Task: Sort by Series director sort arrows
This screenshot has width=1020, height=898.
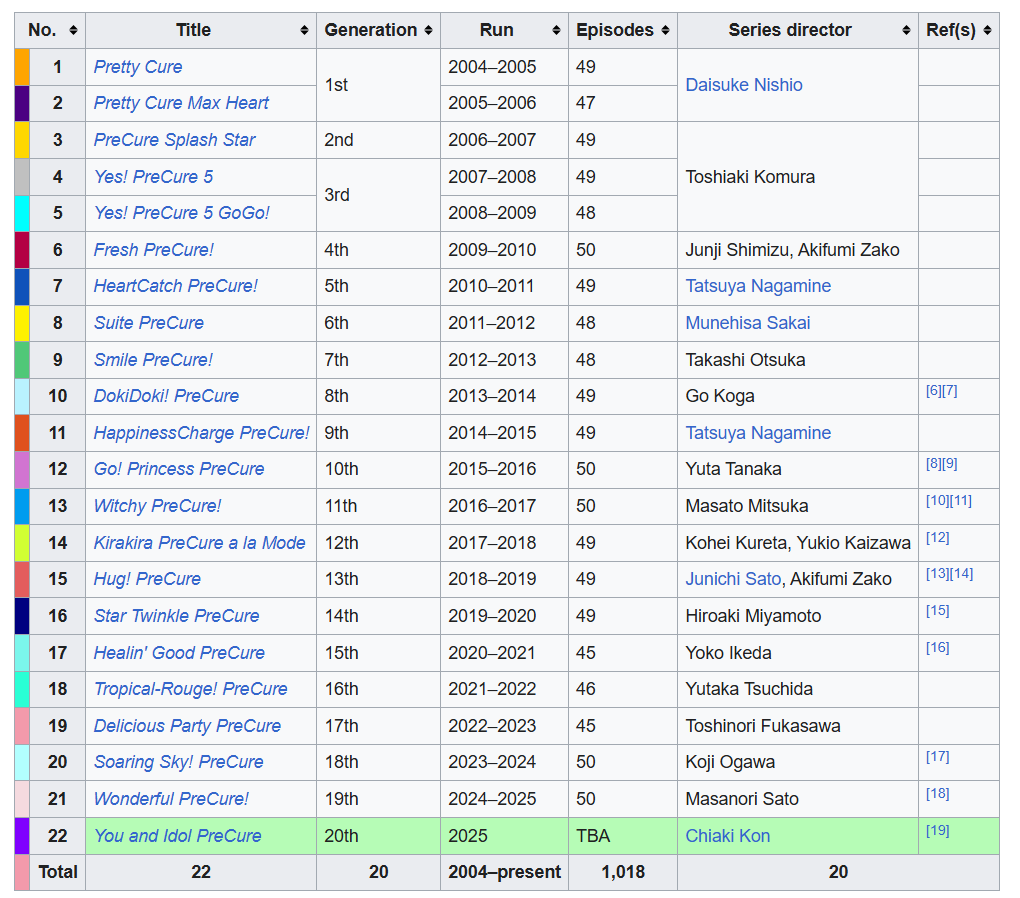Action: coord(906,31)
